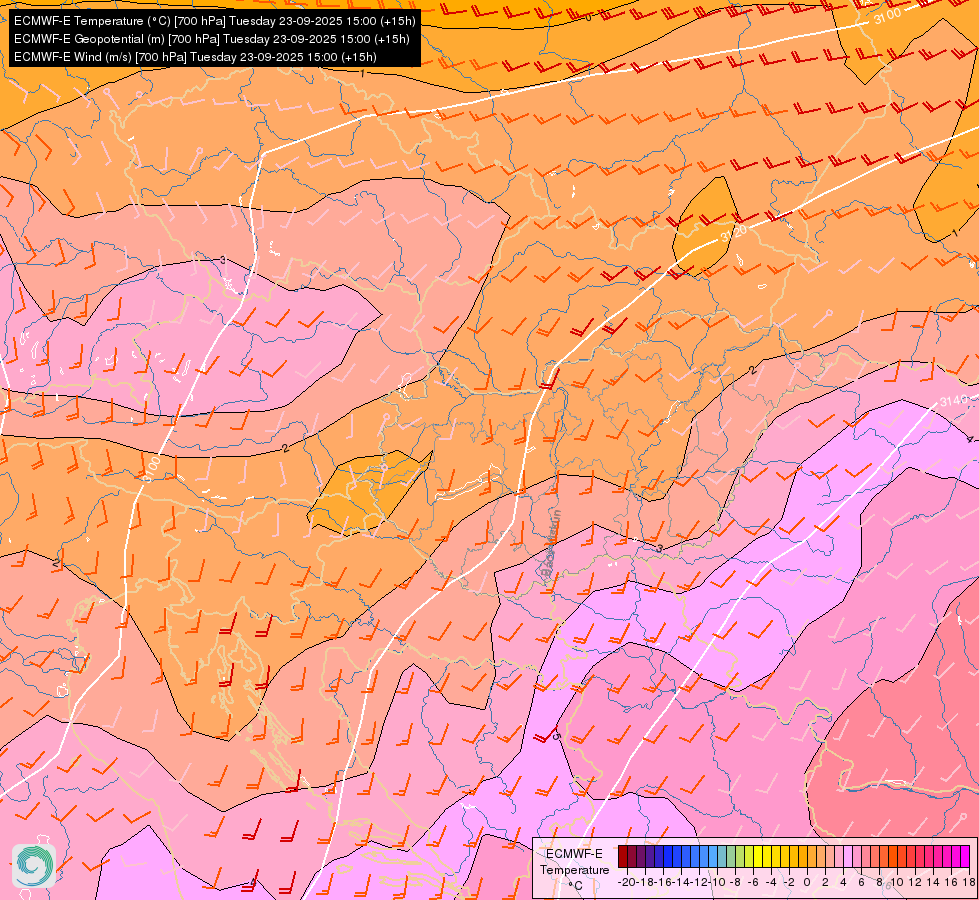This screenshot has height=900, width=979.
Task: Pick the bright magenta swatch at 18 end
Action: click(965, 856)
